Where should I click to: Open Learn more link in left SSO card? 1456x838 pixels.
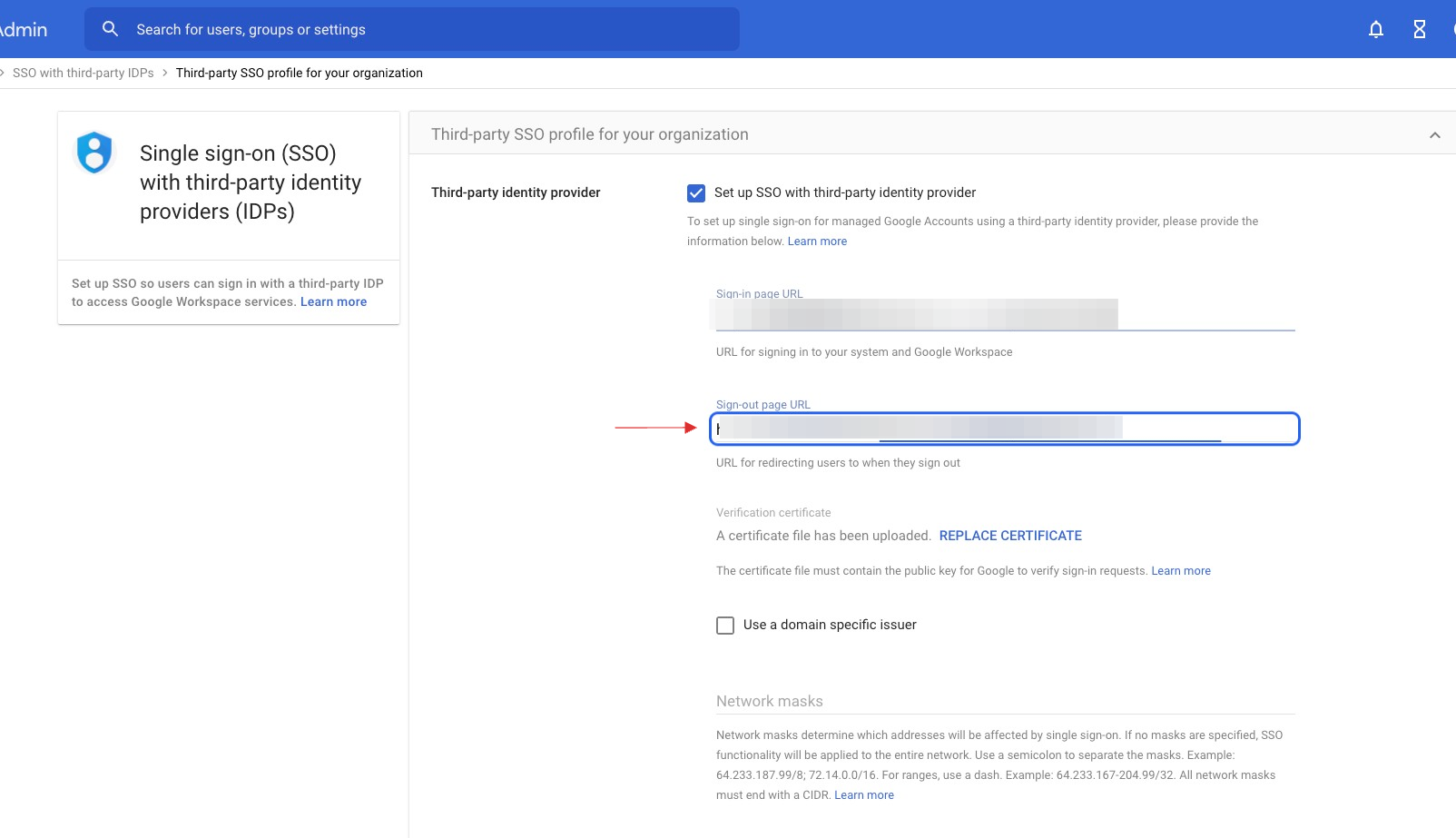point(334,301)
